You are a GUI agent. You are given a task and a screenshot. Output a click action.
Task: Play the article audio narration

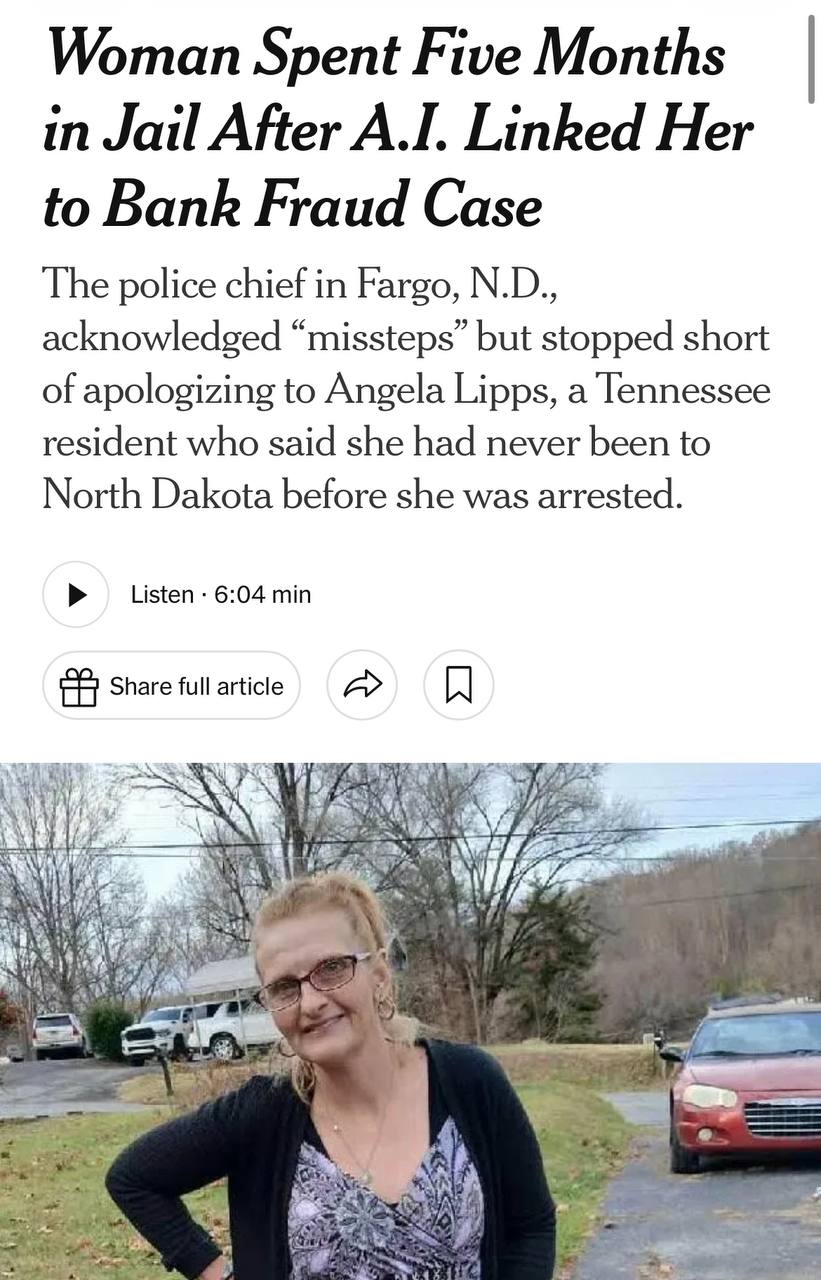tap(75, 594)
